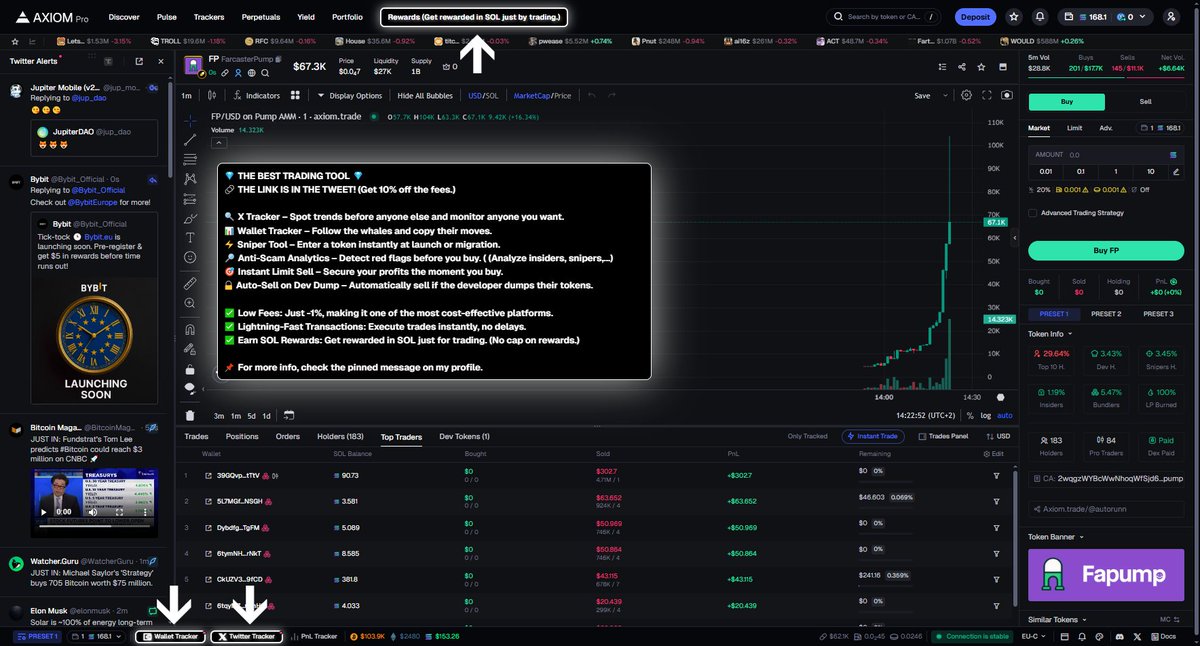The width and height of the screenshot is (1200, 646).
Task: Enable Advanced Trading Strategy checkbox
Action: [1033, 212]
